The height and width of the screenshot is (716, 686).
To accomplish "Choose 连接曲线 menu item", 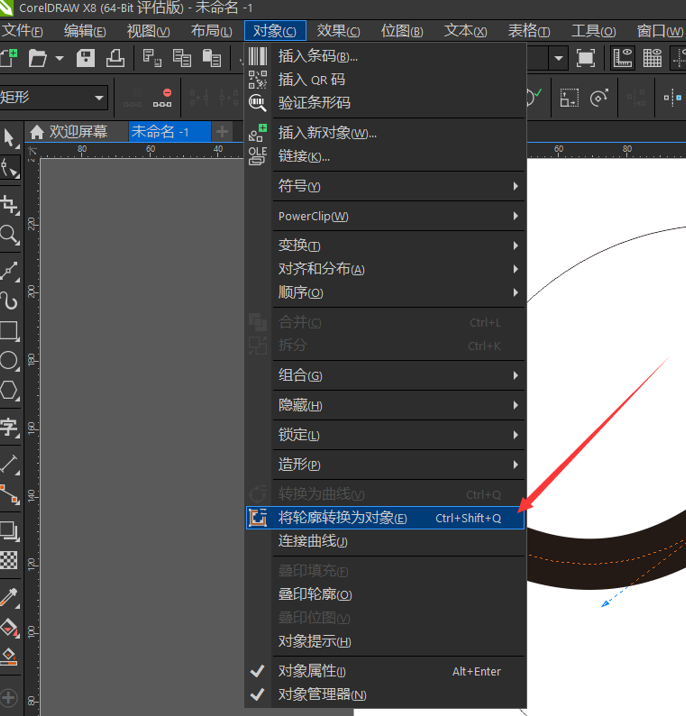I will click(x=385, y=542).
